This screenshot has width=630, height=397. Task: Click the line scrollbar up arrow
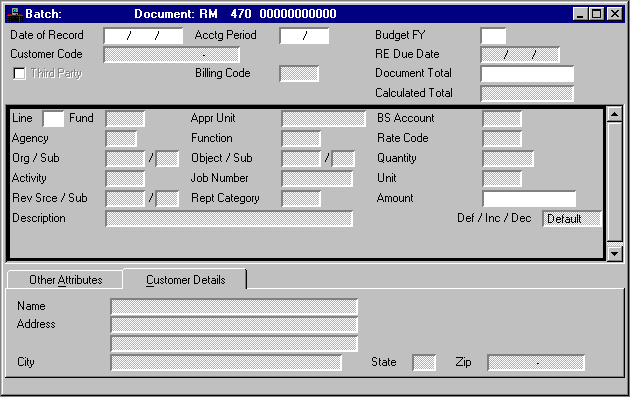pos(615,115)
